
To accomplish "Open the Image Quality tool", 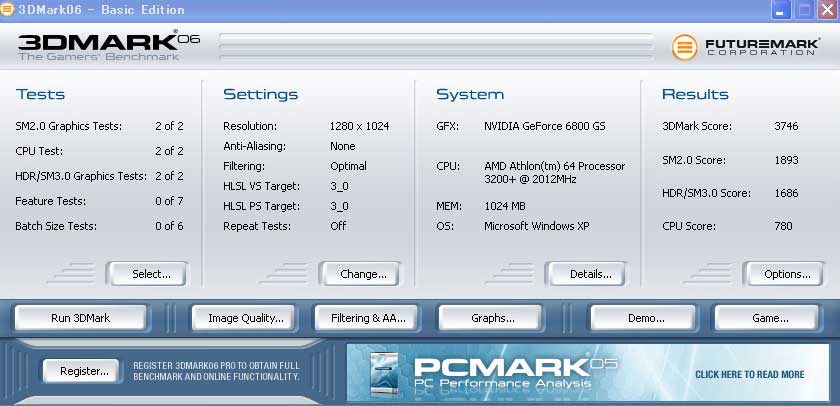I will (244, 318).
